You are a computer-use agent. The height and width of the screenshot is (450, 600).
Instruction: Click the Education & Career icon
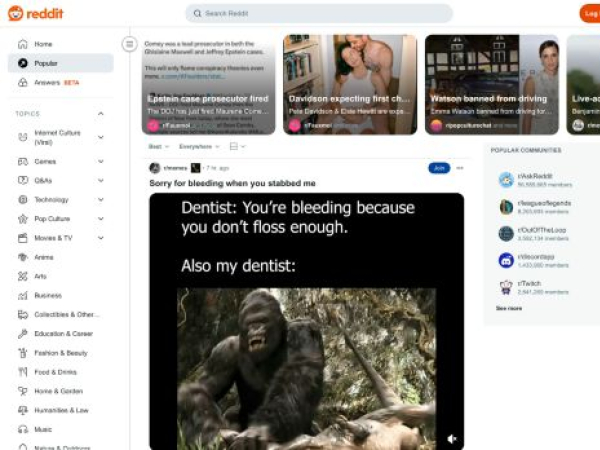tap(23, 334)
